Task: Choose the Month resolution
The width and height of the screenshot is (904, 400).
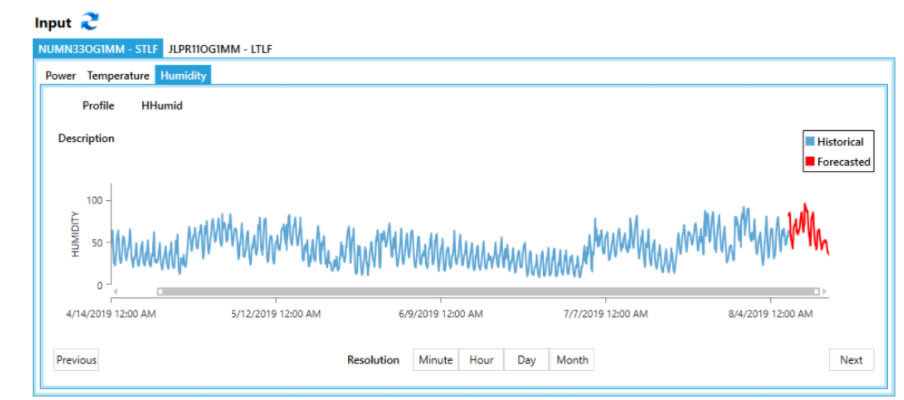Action: [x=572, y=360]
